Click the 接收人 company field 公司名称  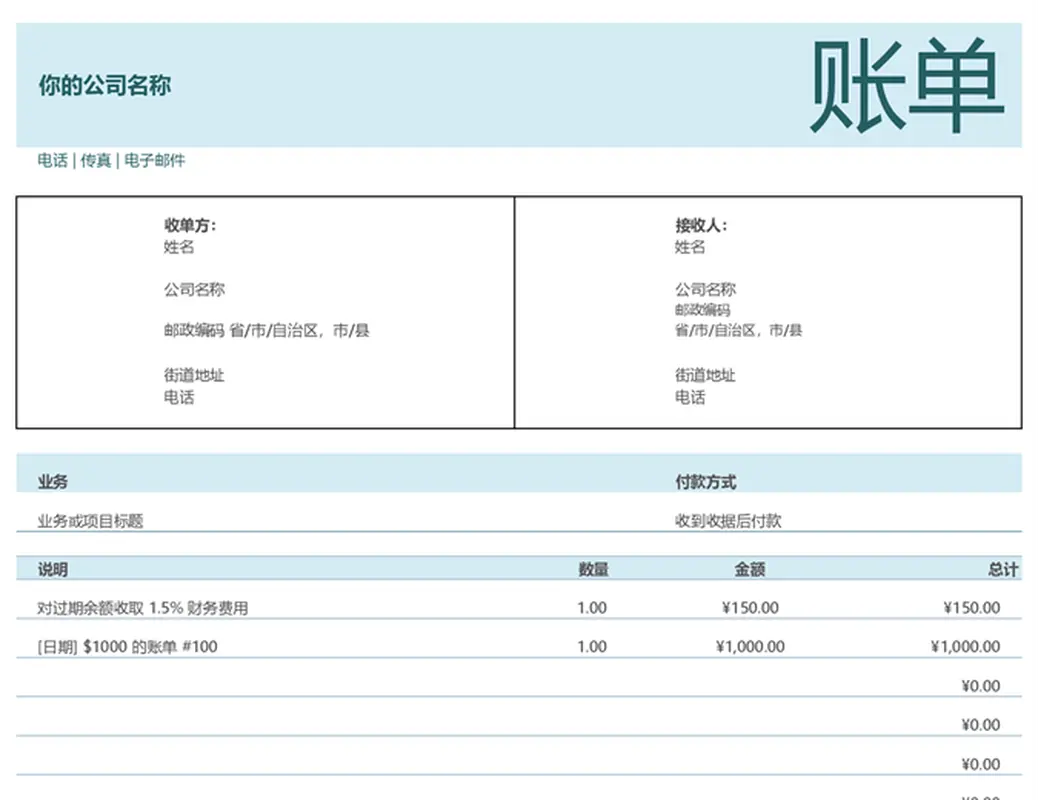704,288
